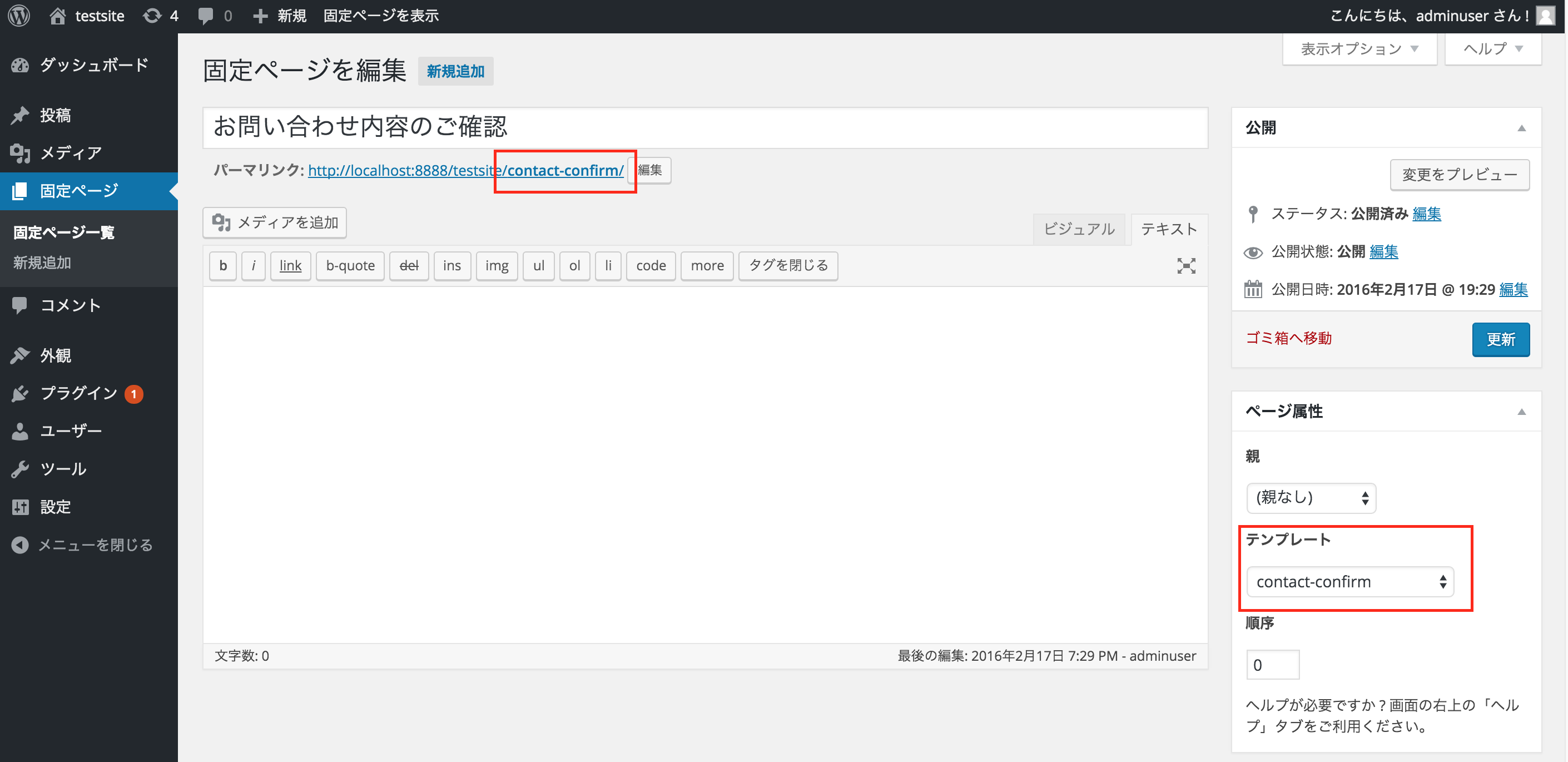
Task: Toggle distraction-free writing fullscreen icon
Action: (1186, 265)
